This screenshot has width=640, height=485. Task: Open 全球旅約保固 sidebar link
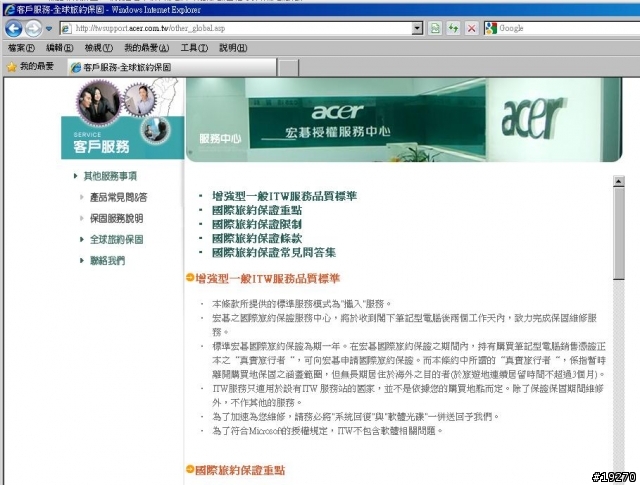(x=116, y=240)
